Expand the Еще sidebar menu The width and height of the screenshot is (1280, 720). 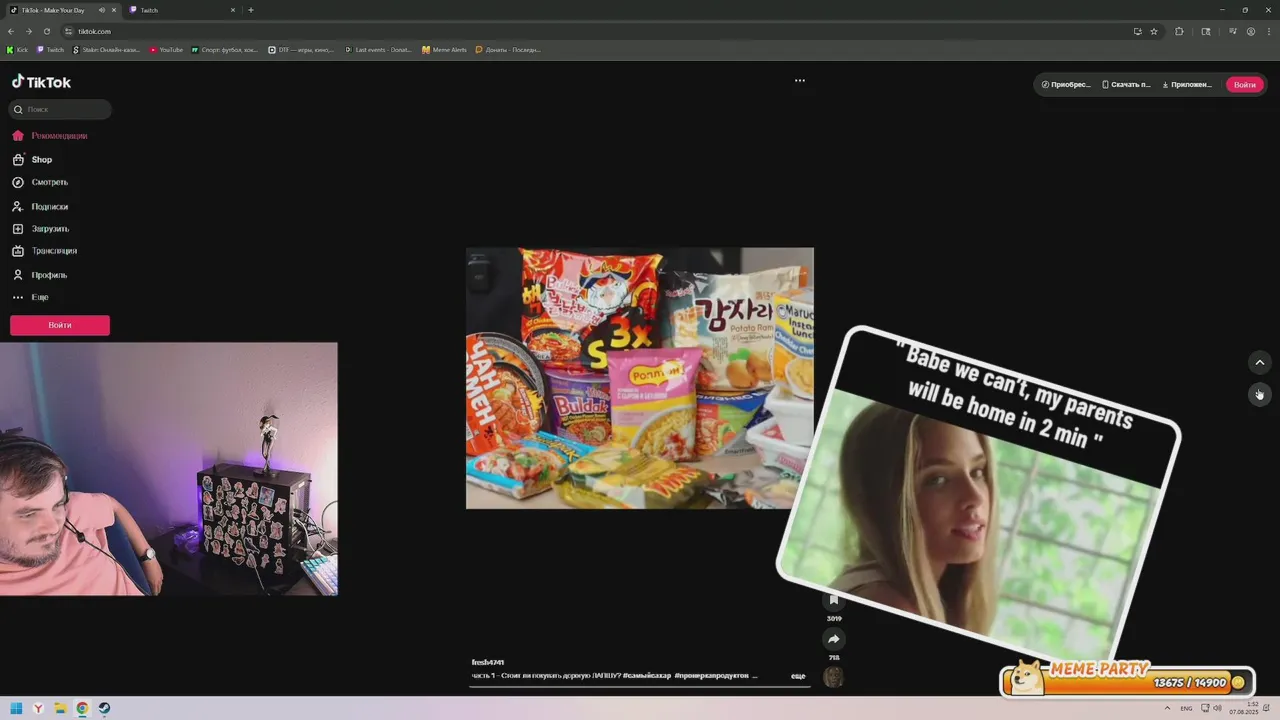tap(31, 297)
